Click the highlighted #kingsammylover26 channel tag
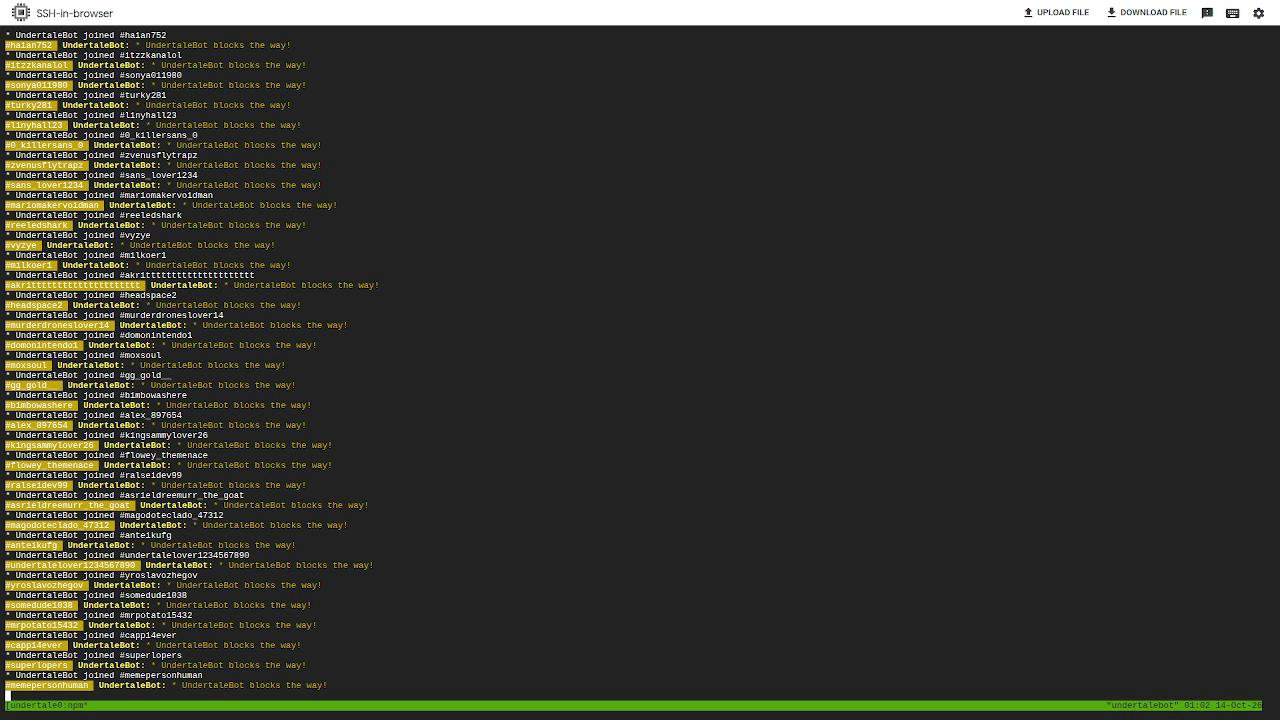The width and height of the screenshot is (1280, 720). click(51, 445)
